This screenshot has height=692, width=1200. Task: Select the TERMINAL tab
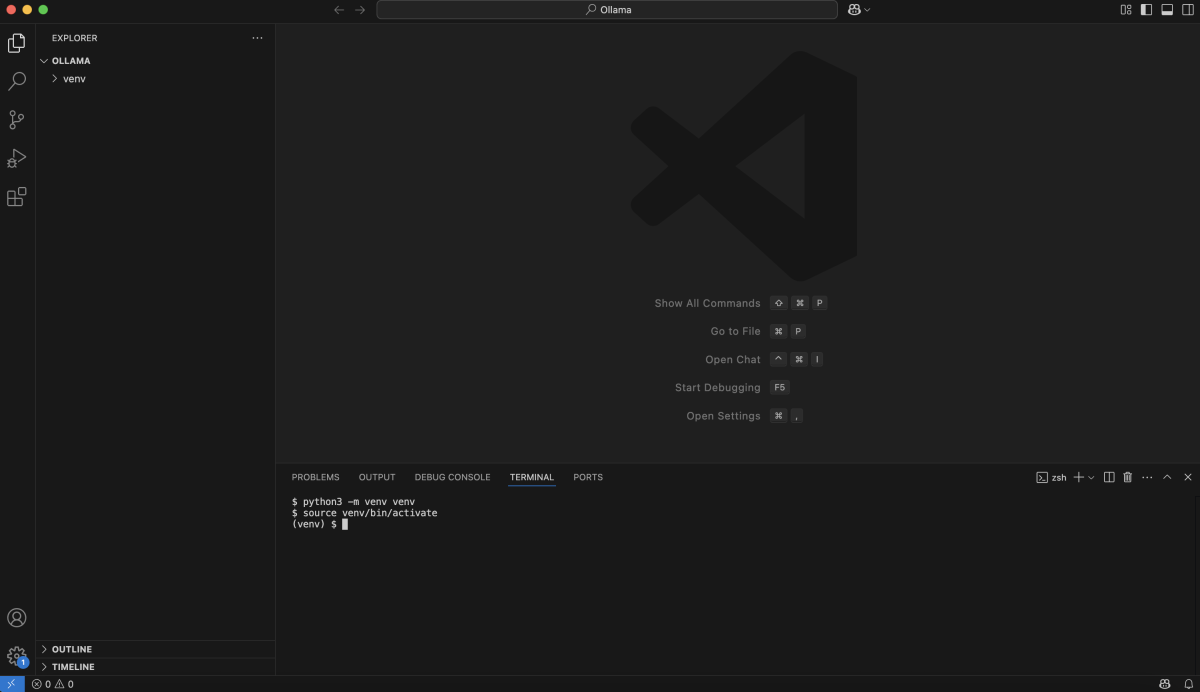pyautogui.click(x=531, y=477)
